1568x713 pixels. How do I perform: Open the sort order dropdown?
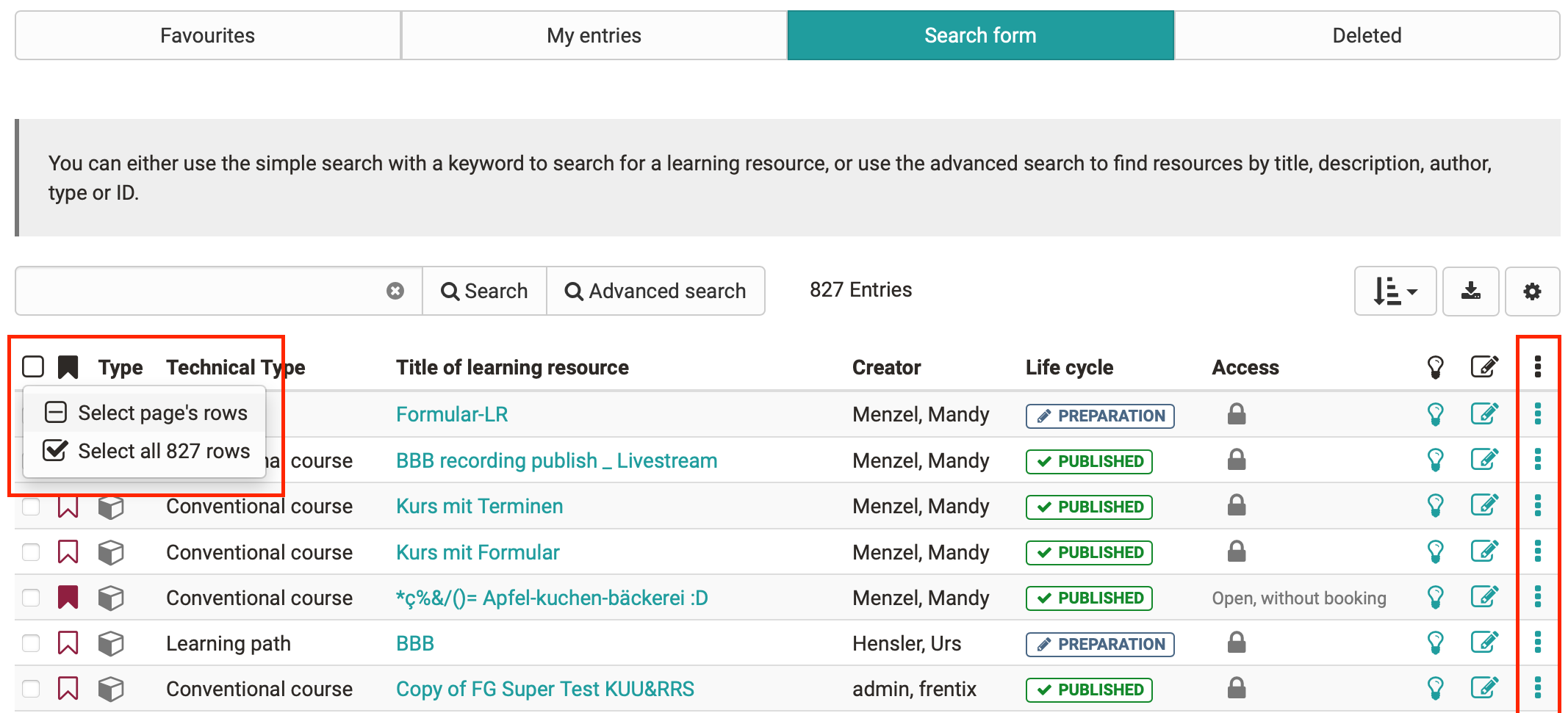1395,292
